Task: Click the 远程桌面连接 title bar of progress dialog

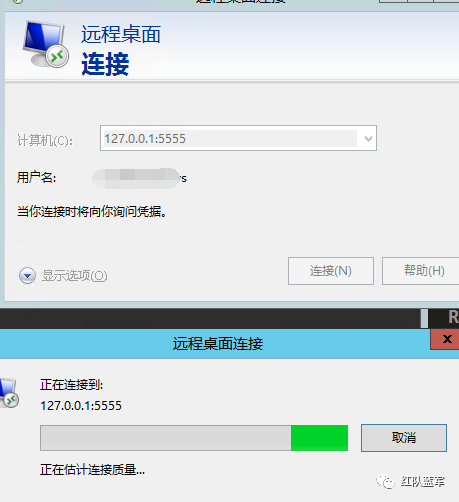Action: 215,344
